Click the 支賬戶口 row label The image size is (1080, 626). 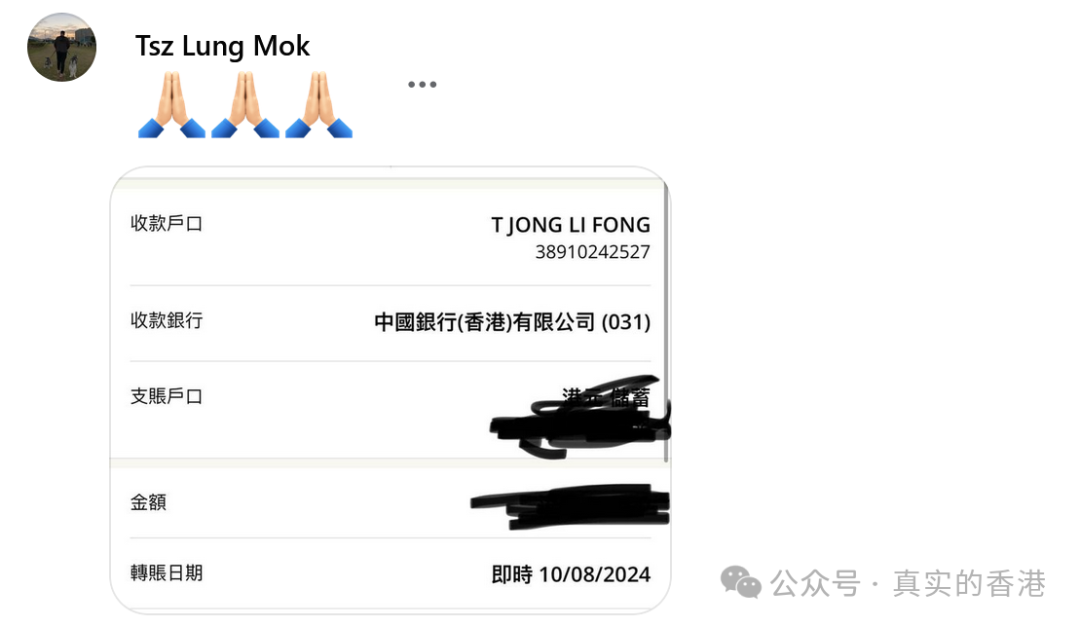(167, 396)
